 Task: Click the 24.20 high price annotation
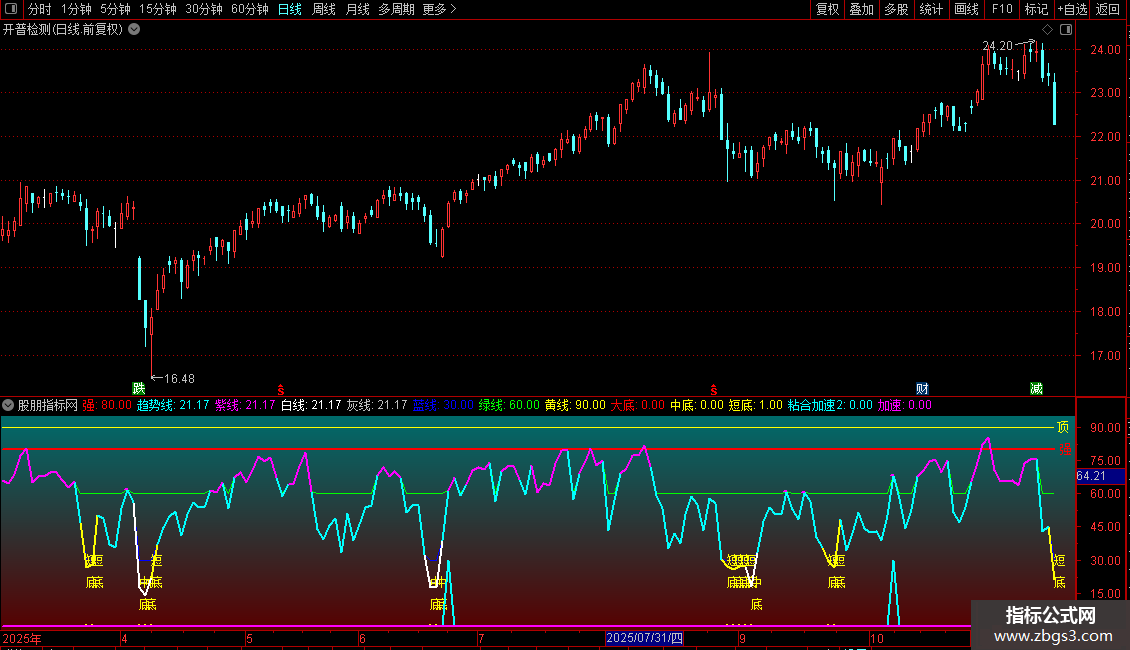(x=997, y=45)
